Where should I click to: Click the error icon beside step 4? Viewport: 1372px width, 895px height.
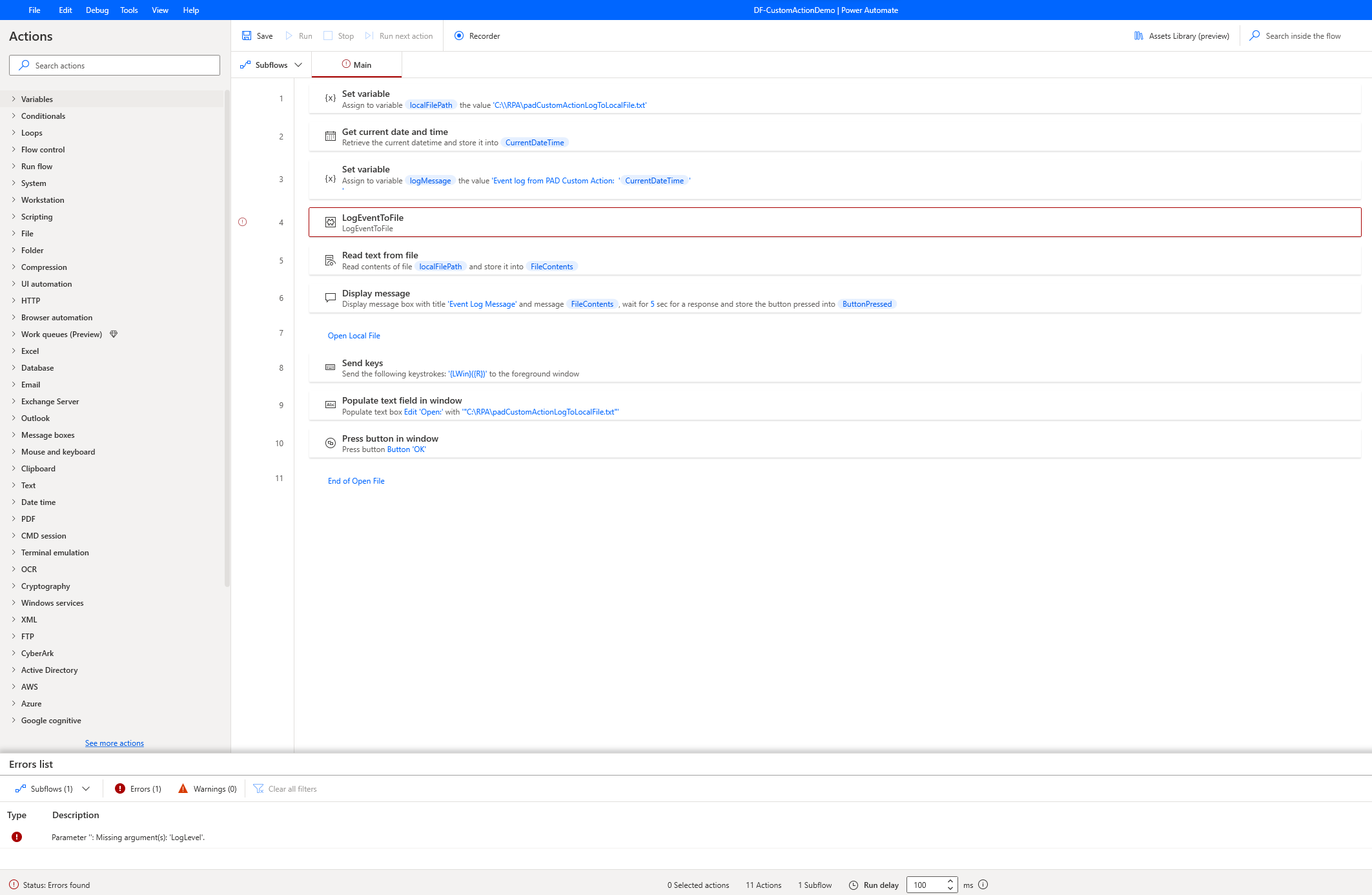click(x=243, y=221)
